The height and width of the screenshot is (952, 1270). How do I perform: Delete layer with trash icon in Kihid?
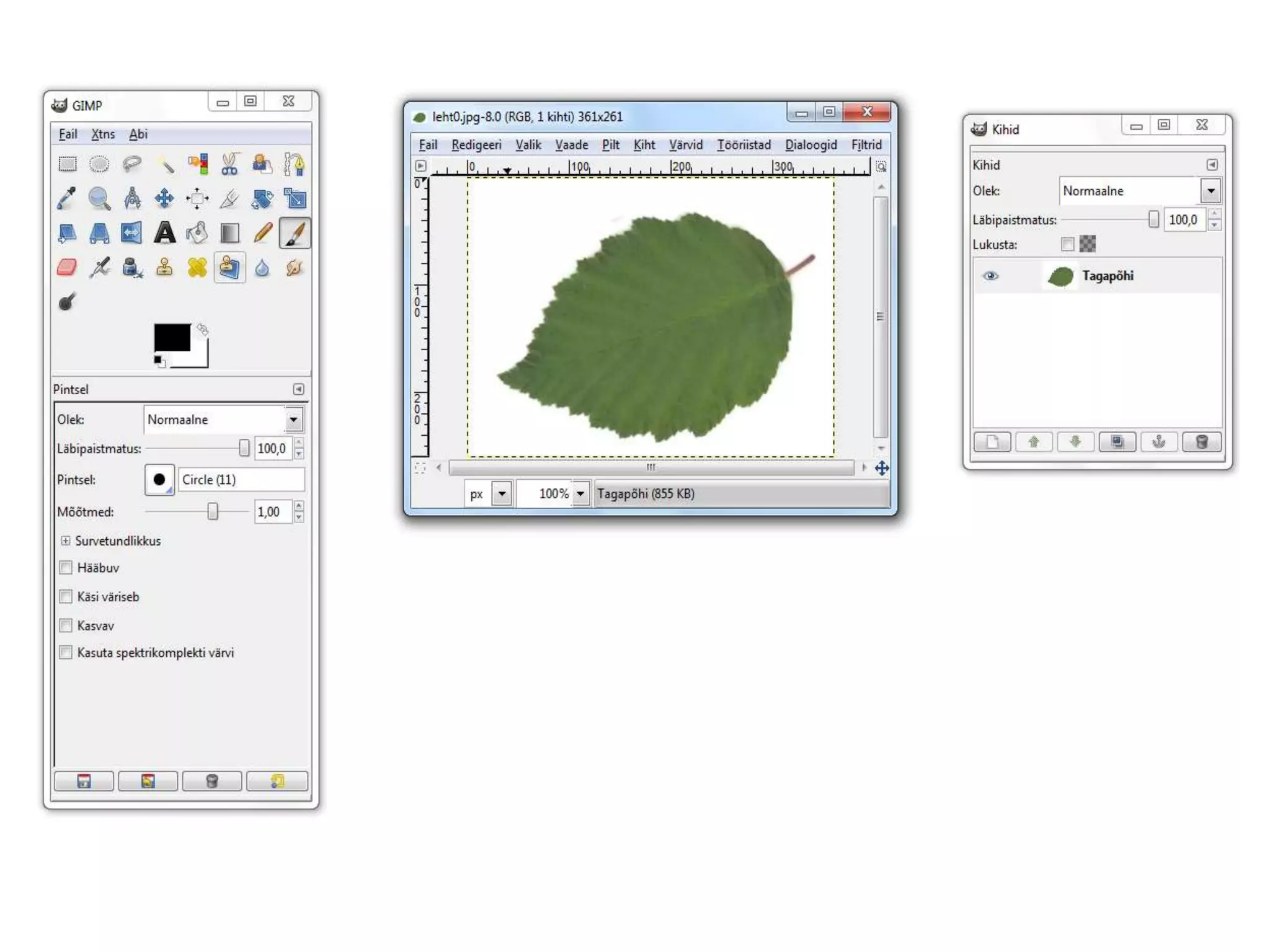(1201, 442)
